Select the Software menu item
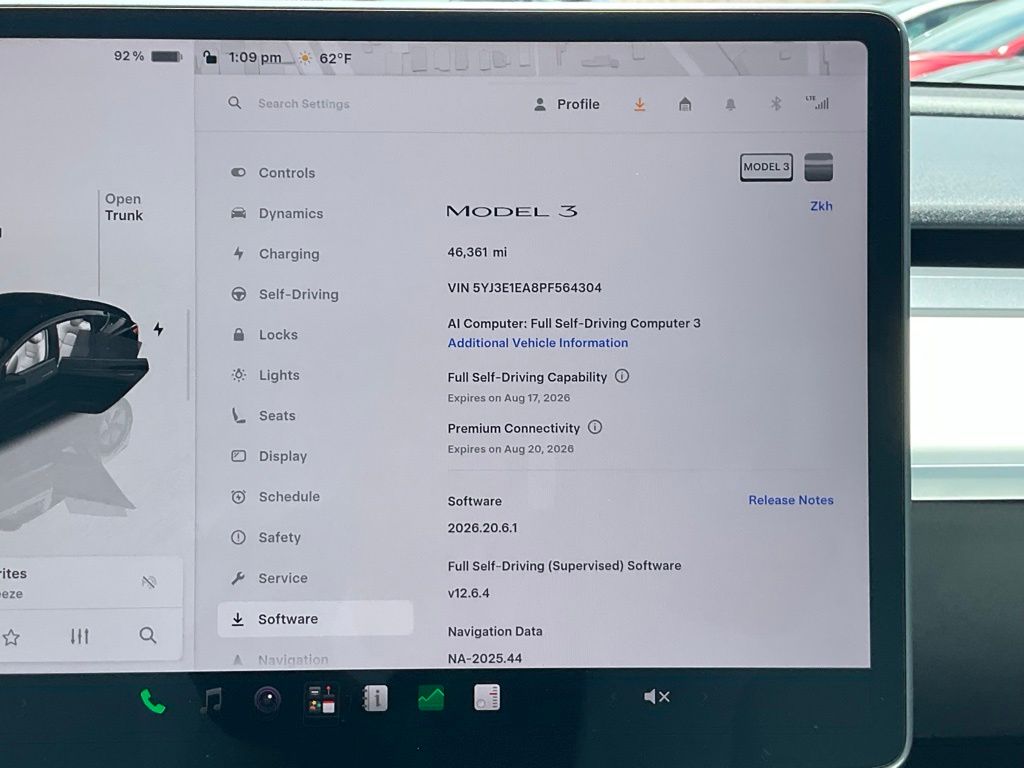The image size is (1024, 768). click(315, 618)
